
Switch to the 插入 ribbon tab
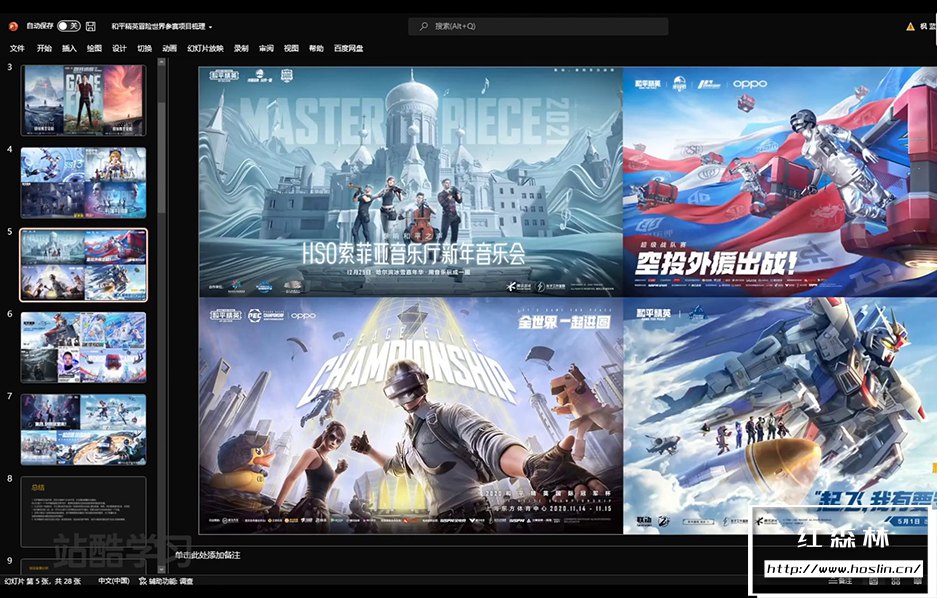pyautogui.click(x=69, y=48)
